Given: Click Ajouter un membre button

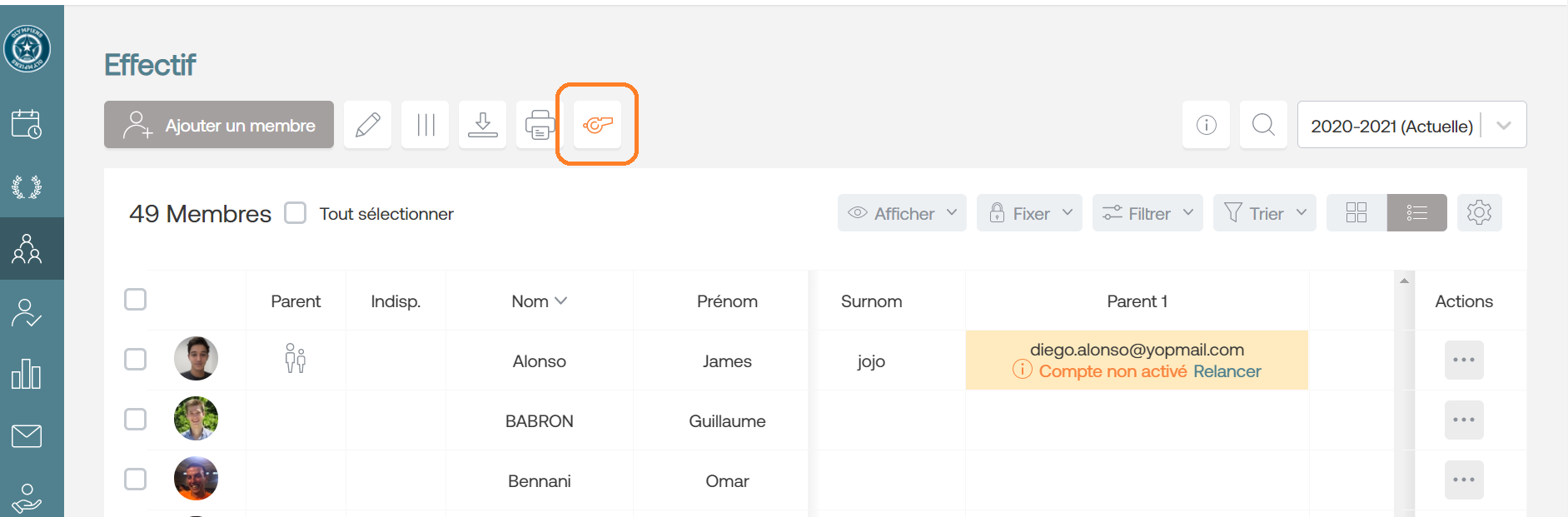Looking at the screenshot, I should click(x=219, y=125).
